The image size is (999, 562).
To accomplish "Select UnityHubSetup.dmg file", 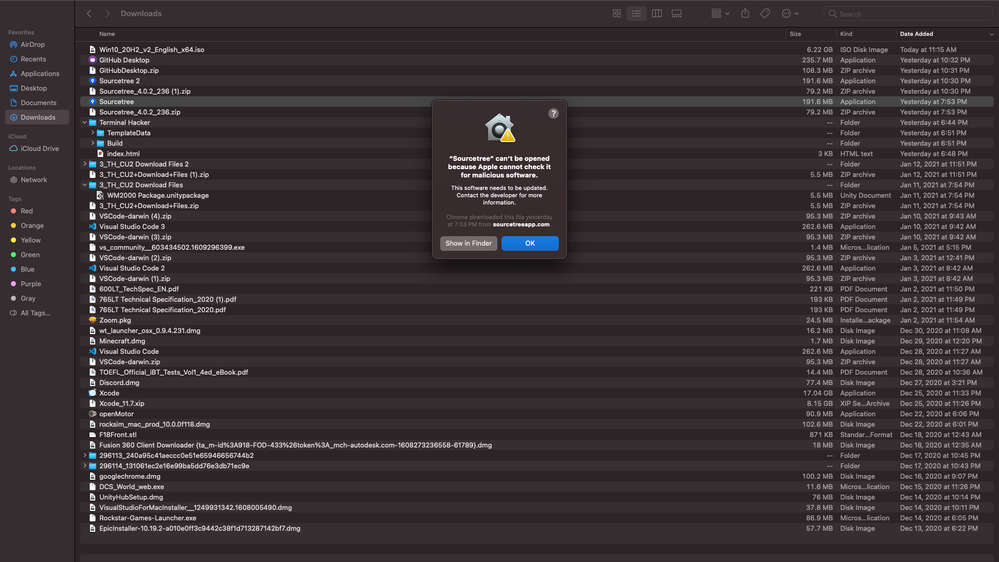I will click(x=131, y=497).
